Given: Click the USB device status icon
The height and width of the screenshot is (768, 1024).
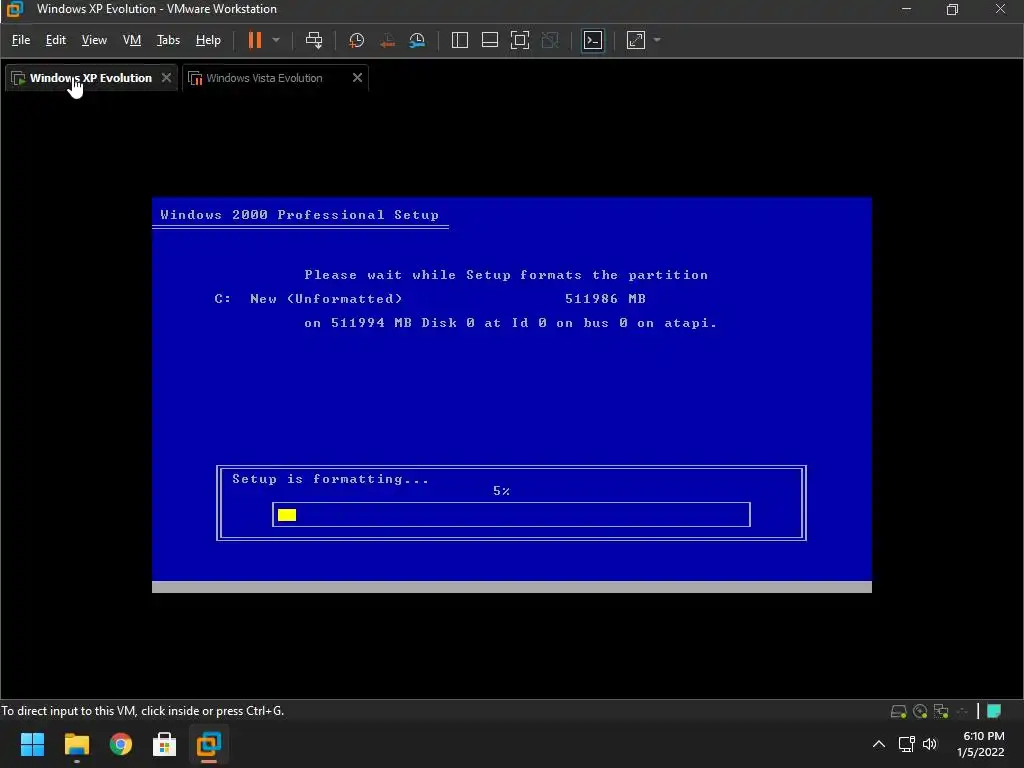Looking at the screenshot, I should click(x=963, y=711).
